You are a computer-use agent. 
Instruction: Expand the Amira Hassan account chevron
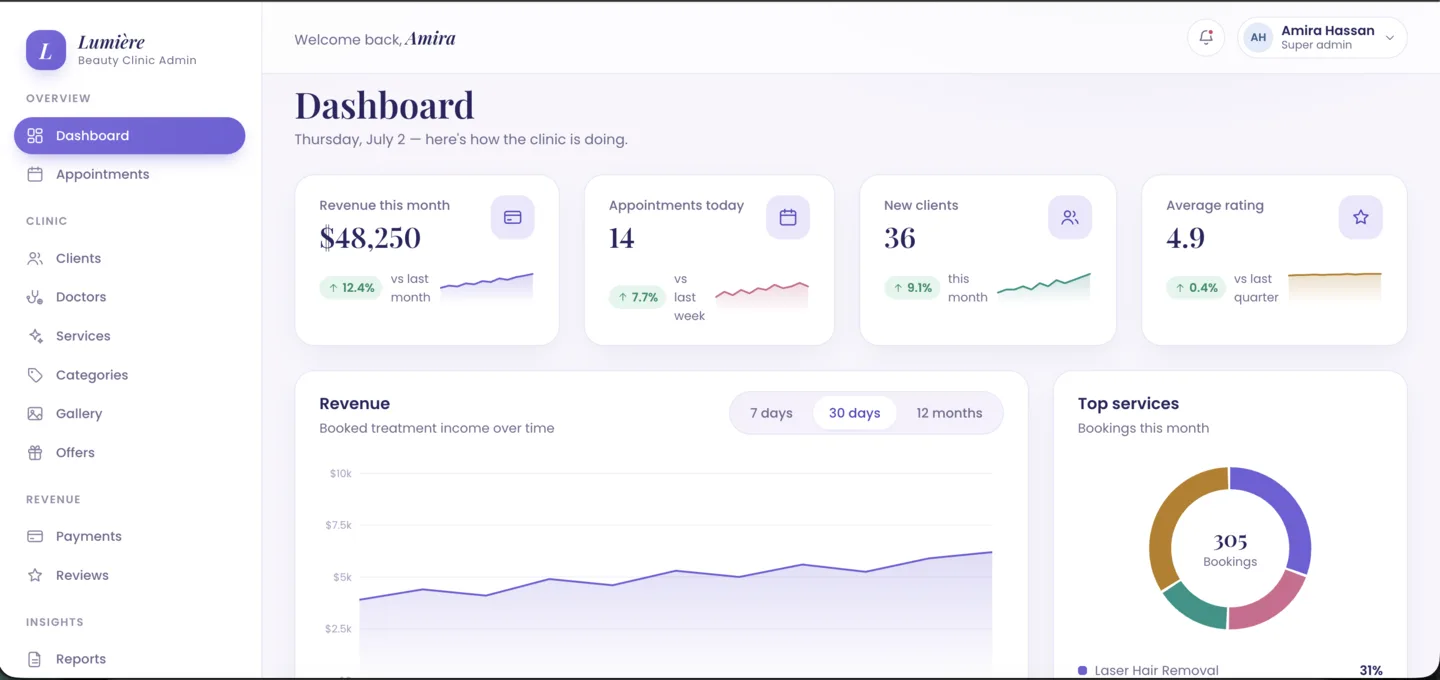click(x=1390, y=38)
